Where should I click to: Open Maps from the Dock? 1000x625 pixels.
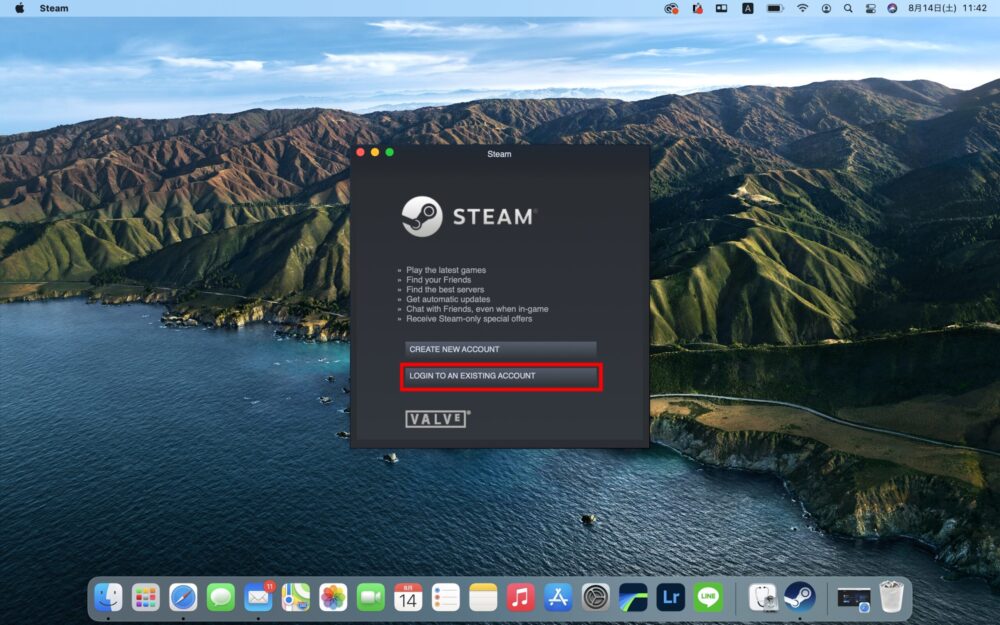point(296,598)
